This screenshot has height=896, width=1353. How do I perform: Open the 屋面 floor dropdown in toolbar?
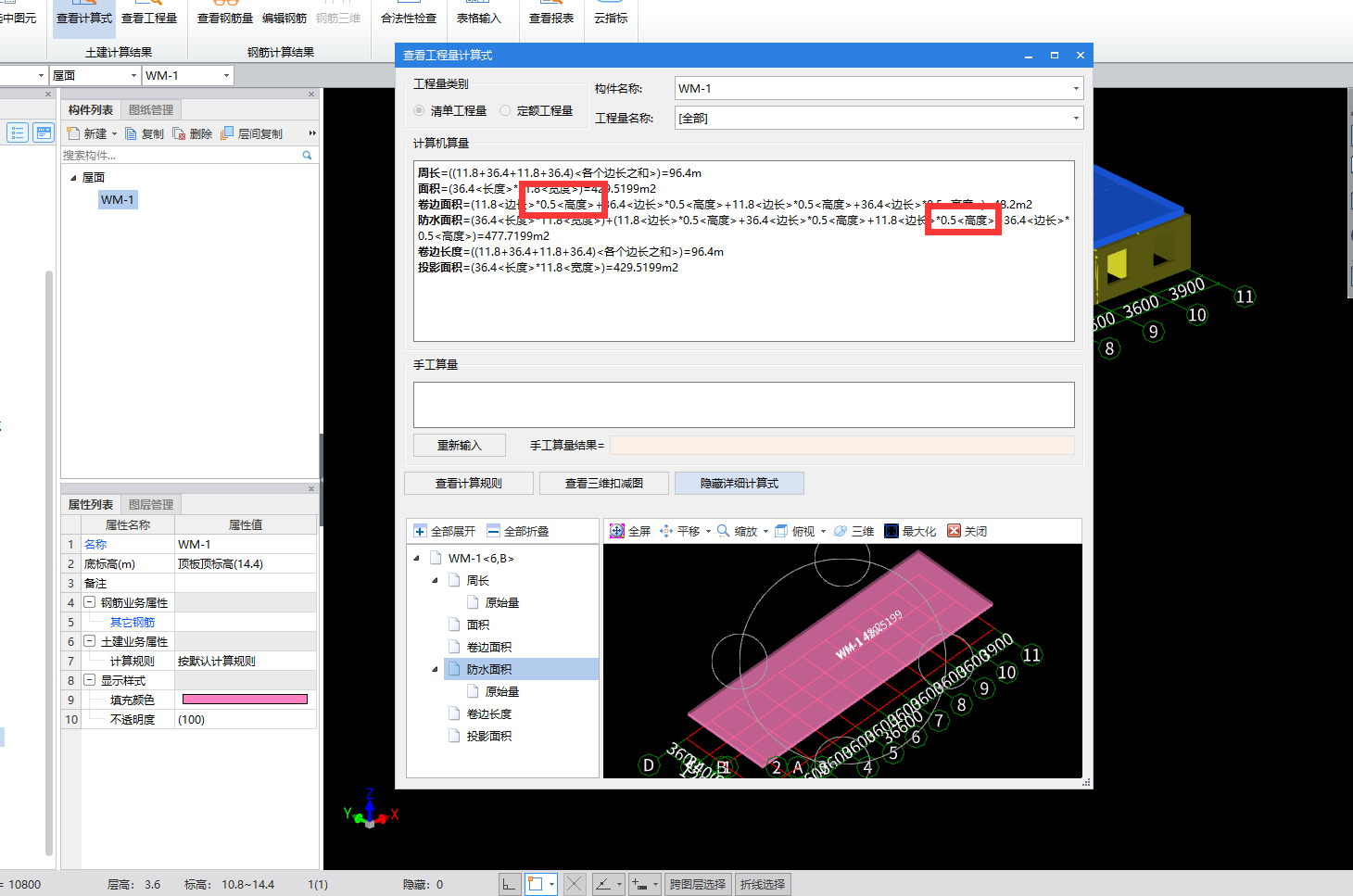click(134, 76)
